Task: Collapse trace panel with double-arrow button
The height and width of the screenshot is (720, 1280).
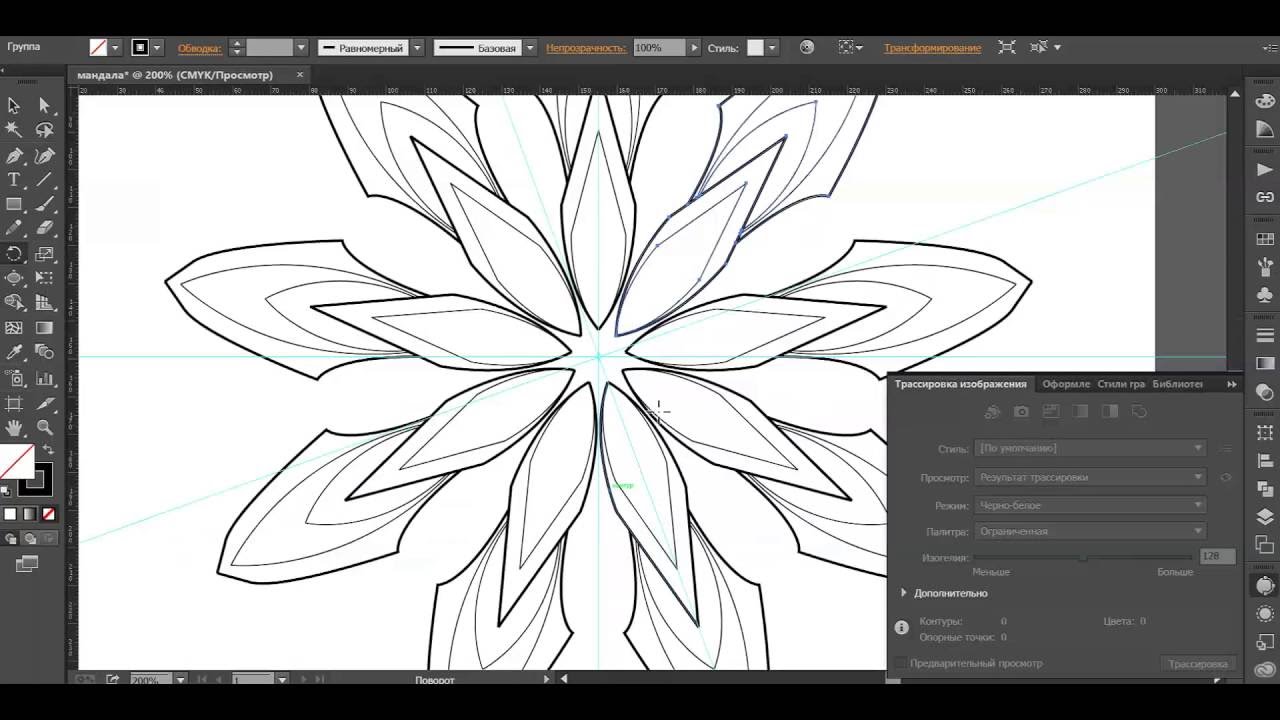Action: coord(1232,384)
